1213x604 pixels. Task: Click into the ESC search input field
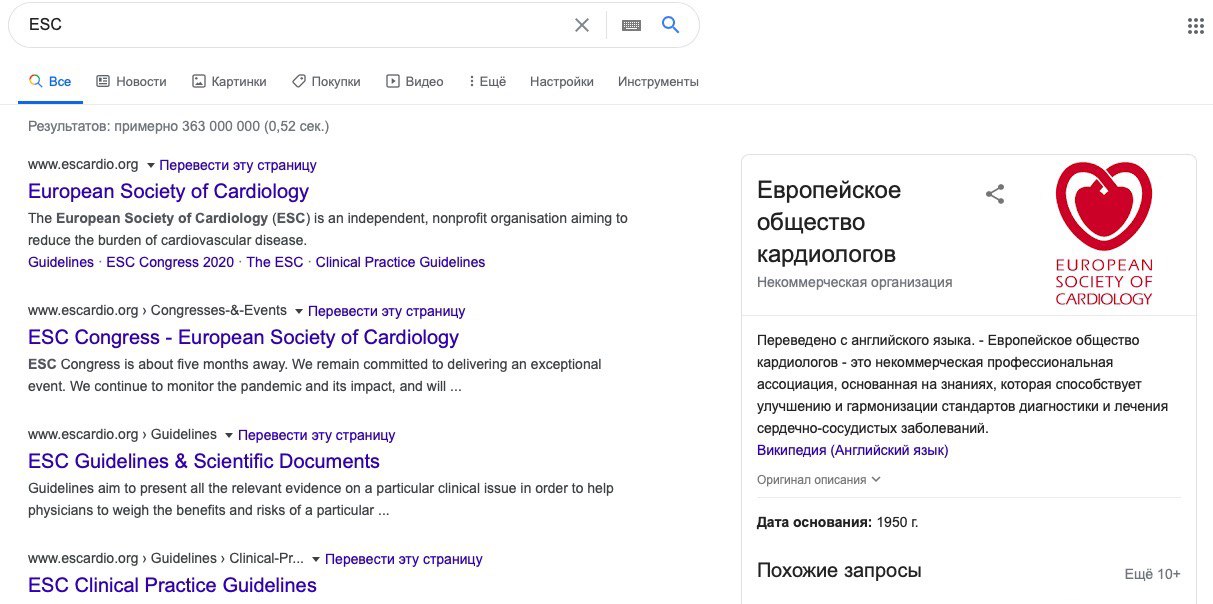[295, 25]
